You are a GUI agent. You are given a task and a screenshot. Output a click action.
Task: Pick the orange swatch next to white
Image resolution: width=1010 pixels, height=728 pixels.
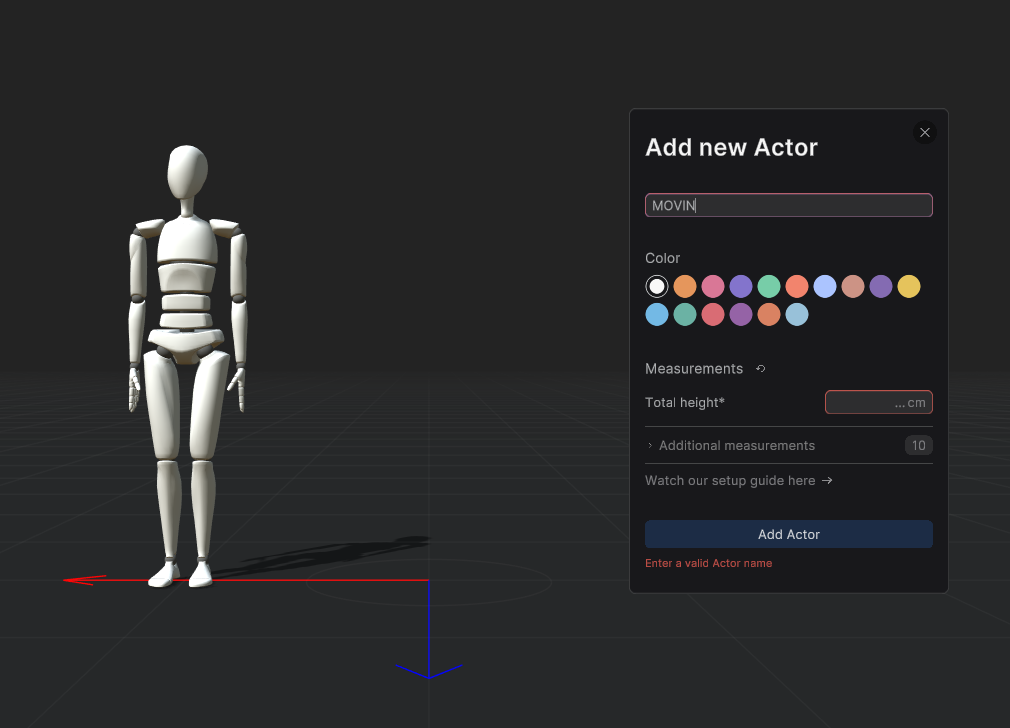click(x=685, y=287)
